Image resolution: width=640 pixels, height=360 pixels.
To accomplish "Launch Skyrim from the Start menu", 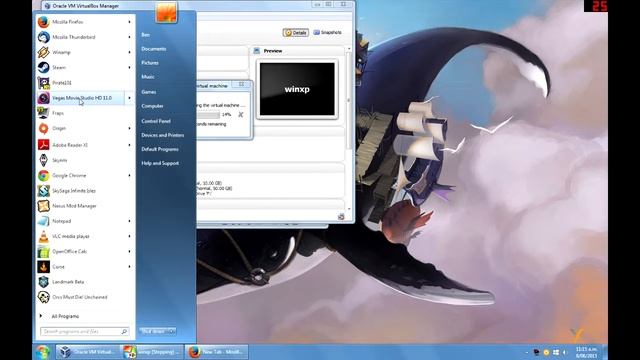I will pyautogui.click(x=84, y=160).
